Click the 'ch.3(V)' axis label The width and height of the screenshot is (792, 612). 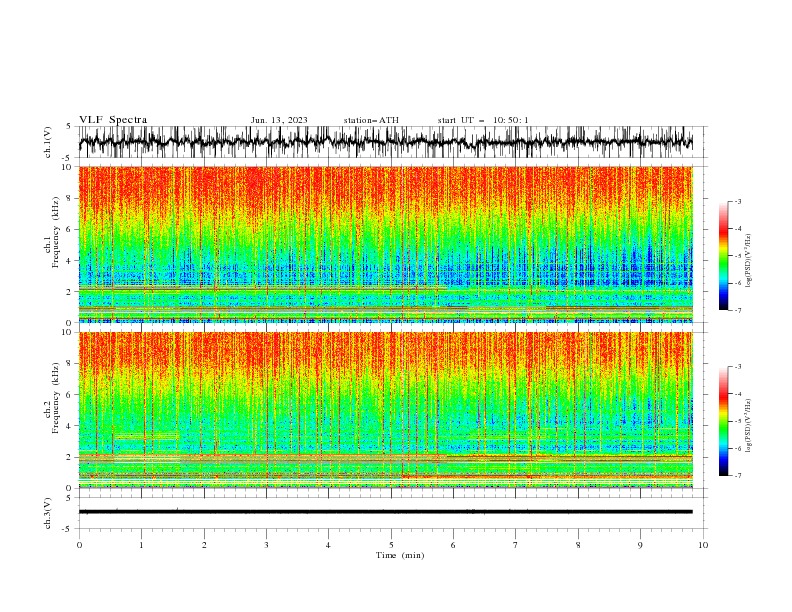click(x=48, y=513)
